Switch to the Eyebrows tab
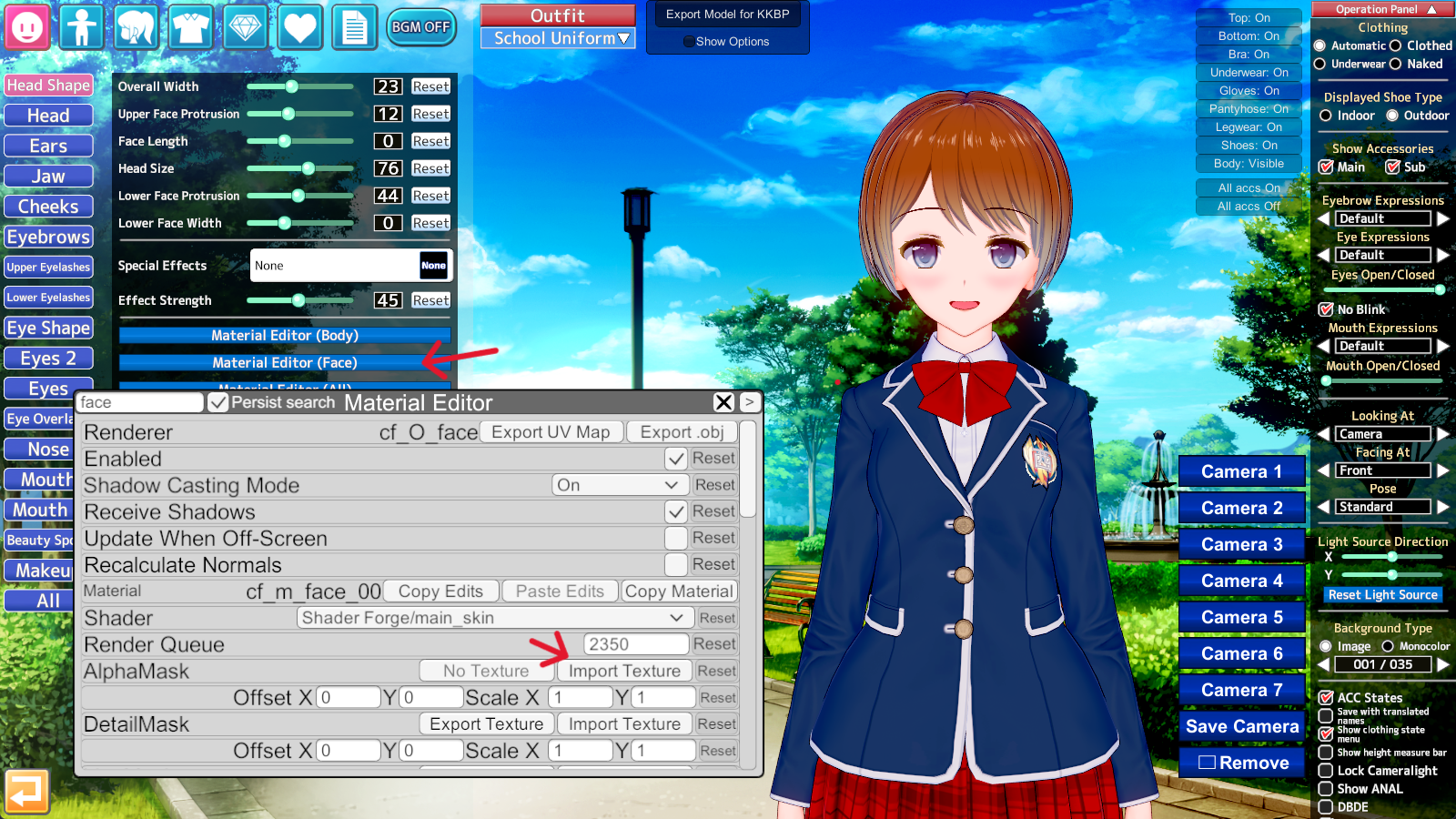The image size is (1456, 819). coord(48,237)
